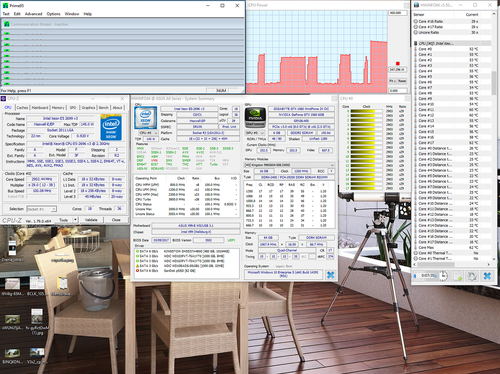Open HWiNFO sensors clock timer icon

[x=443, y=276]
